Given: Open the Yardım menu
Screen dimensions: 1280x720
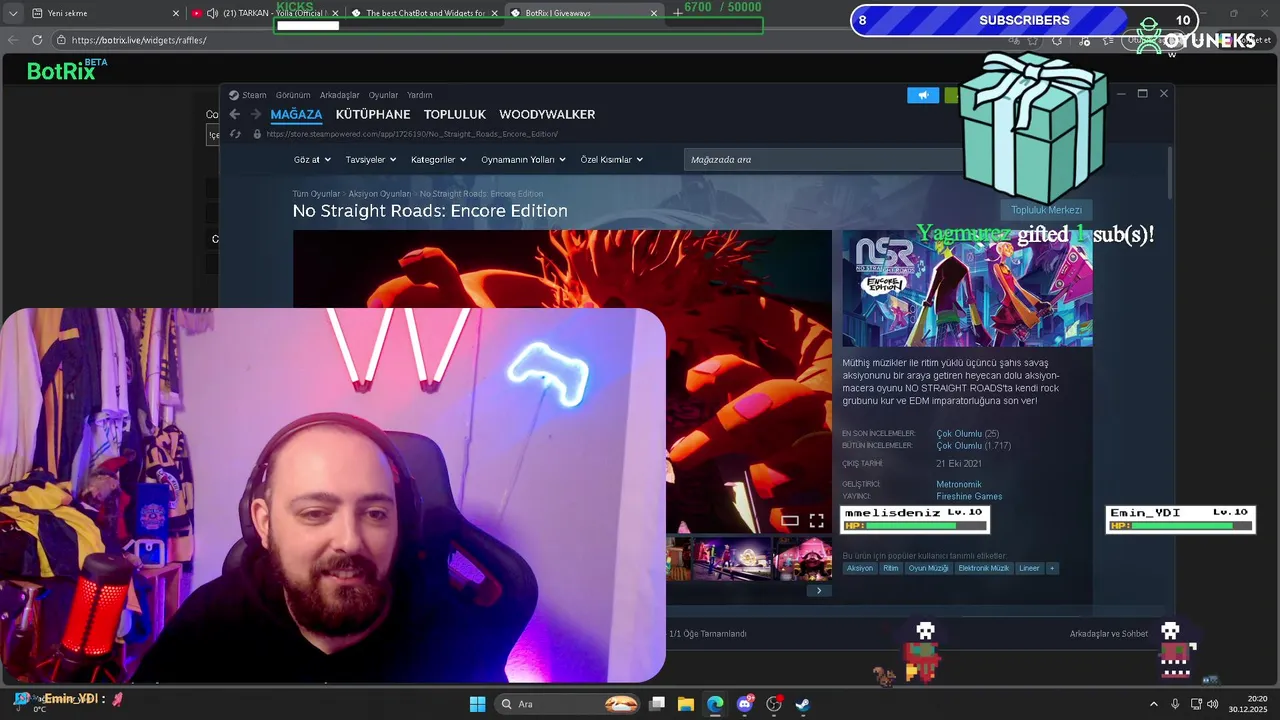Looking at the screenshot, I should pos(420,95).
